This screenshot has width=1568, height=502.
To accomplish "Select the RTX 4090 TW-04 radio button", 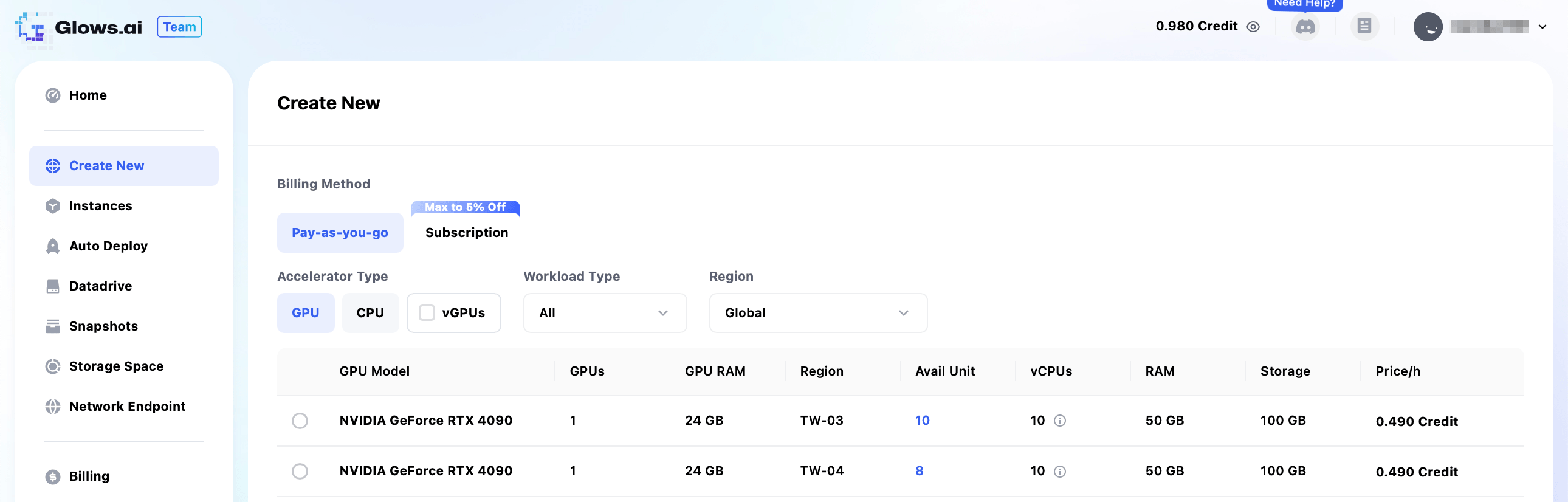I will (x=300, y=472).
